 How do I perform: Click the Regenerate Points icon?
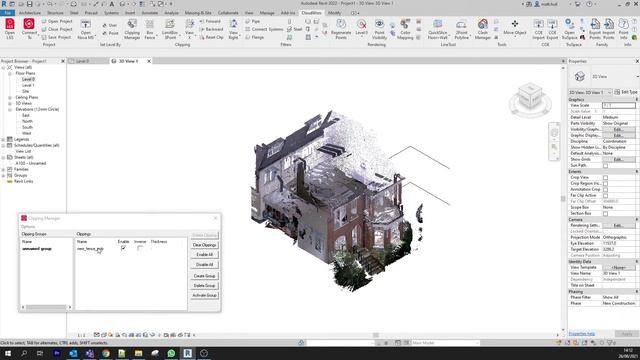coord(341,29)
